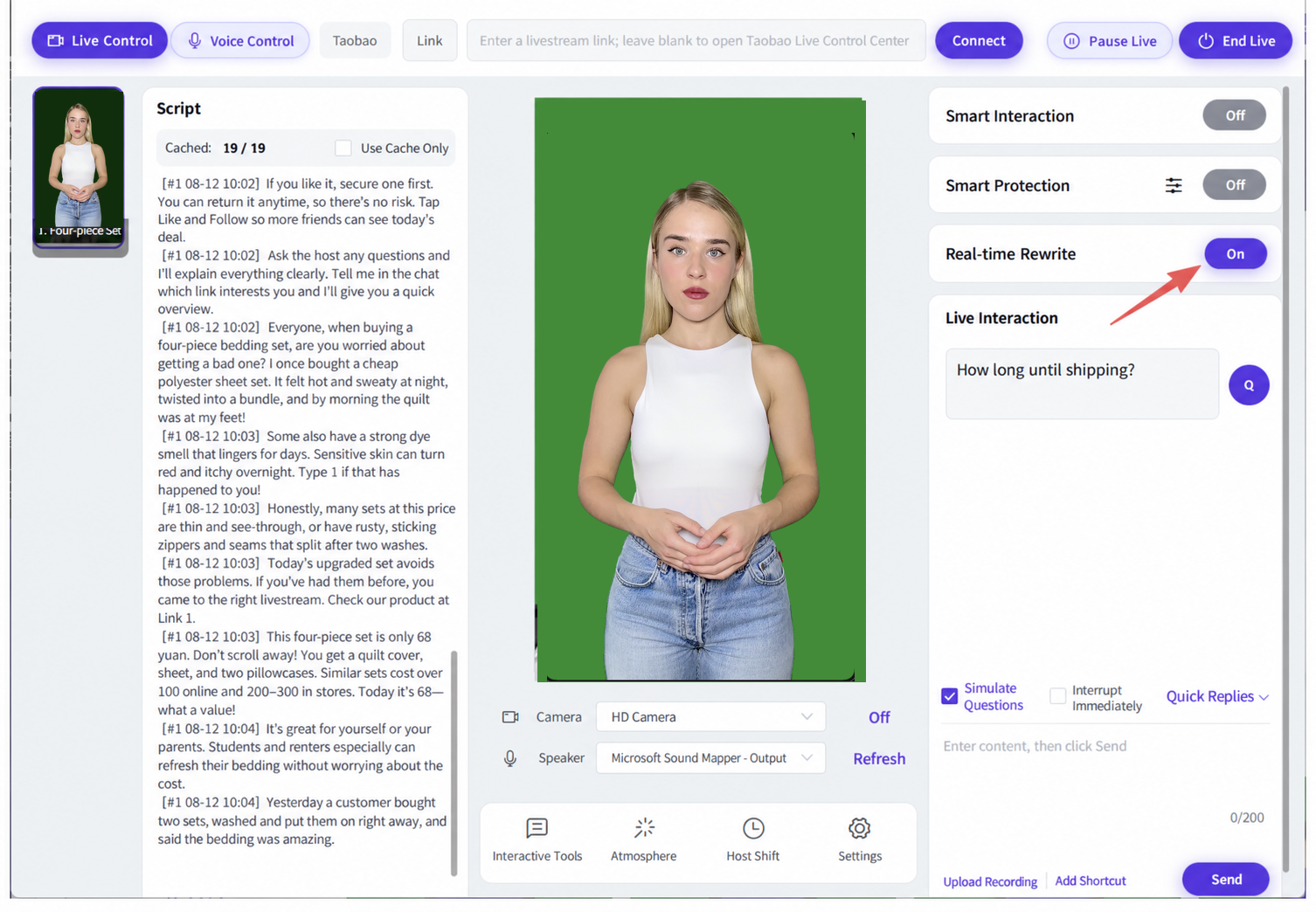Click the Add Shortcut link
Screen dimensions: 1316x912
1091,881
